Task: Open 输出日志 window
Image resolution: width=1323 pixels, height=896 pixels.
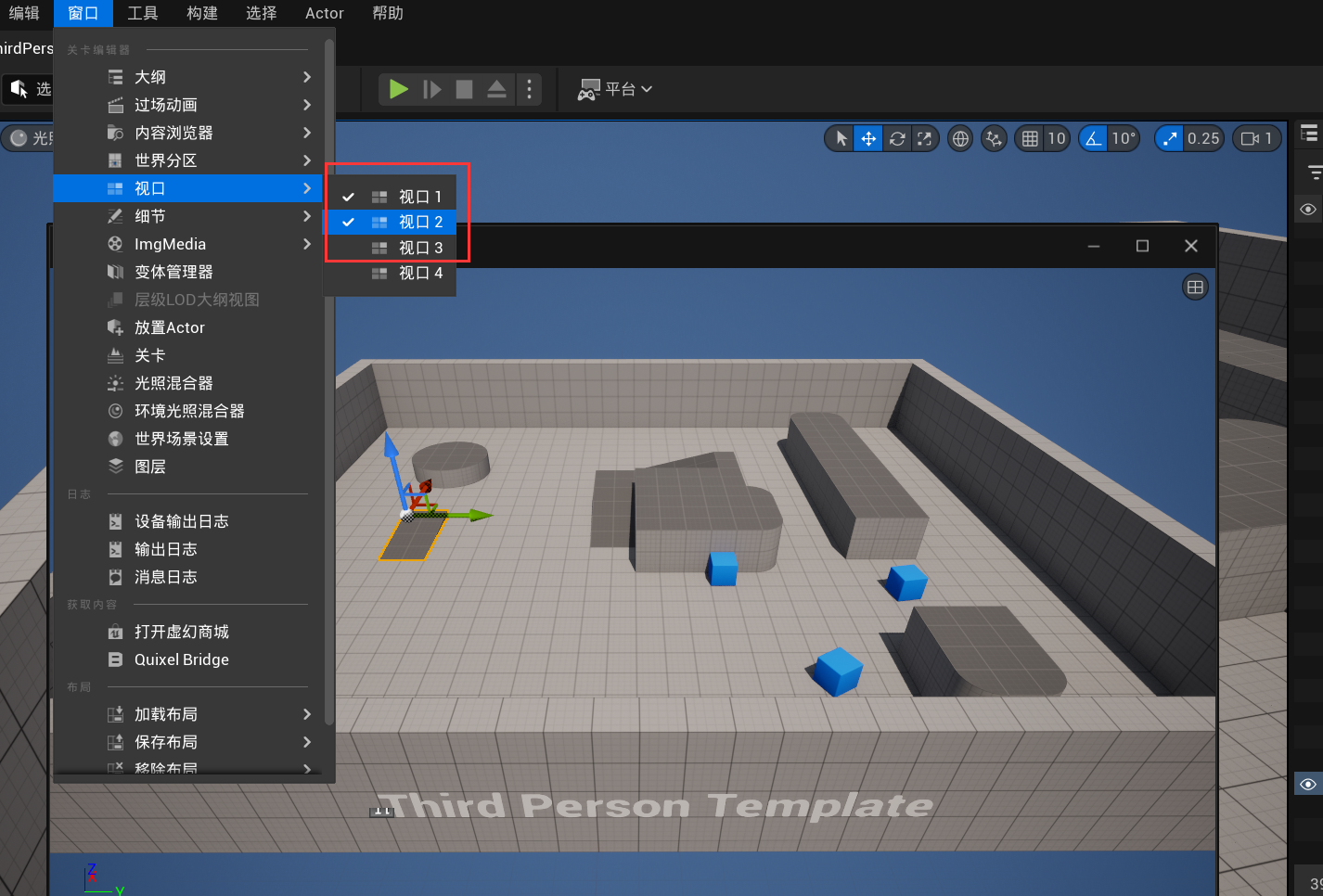Action: click(x=188, y=549)
